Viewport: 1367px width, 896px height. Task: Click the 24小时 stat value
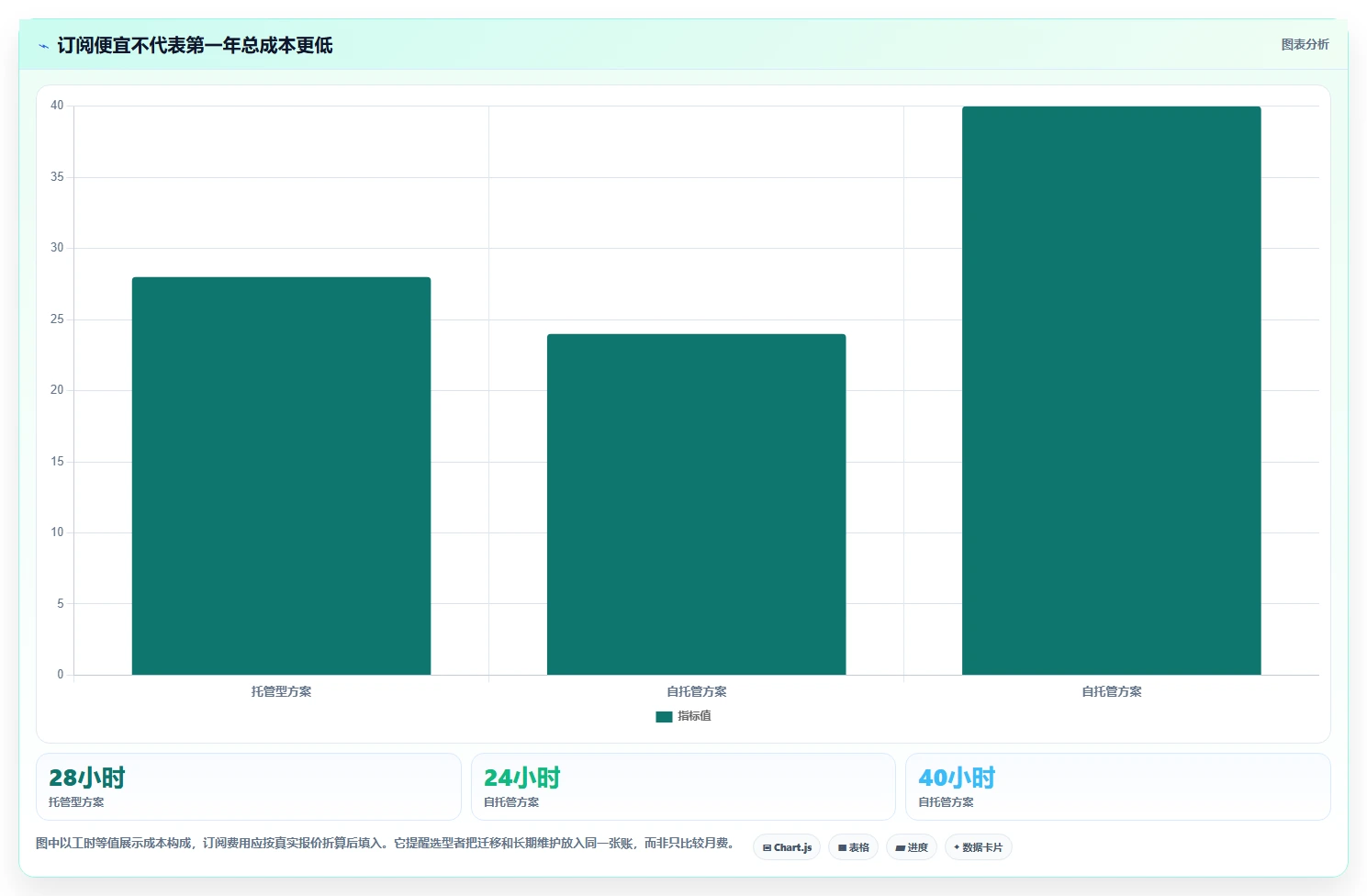[x=521, y=778]
